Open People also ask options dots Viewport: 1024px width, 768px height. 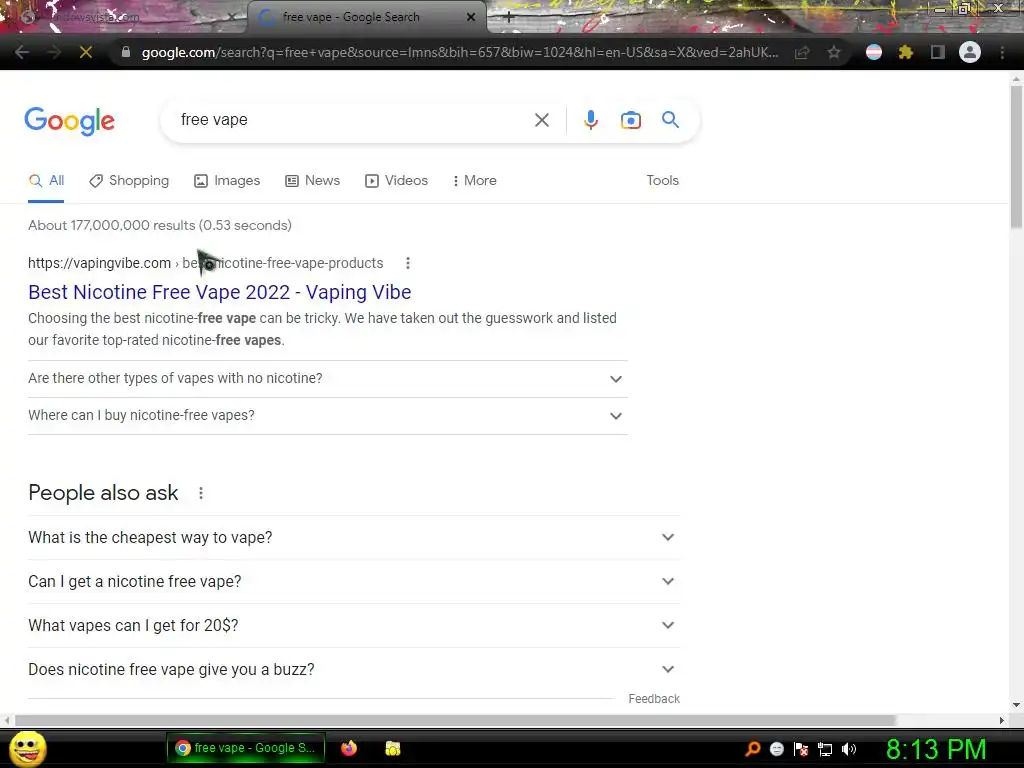click(x=201, y=493)
